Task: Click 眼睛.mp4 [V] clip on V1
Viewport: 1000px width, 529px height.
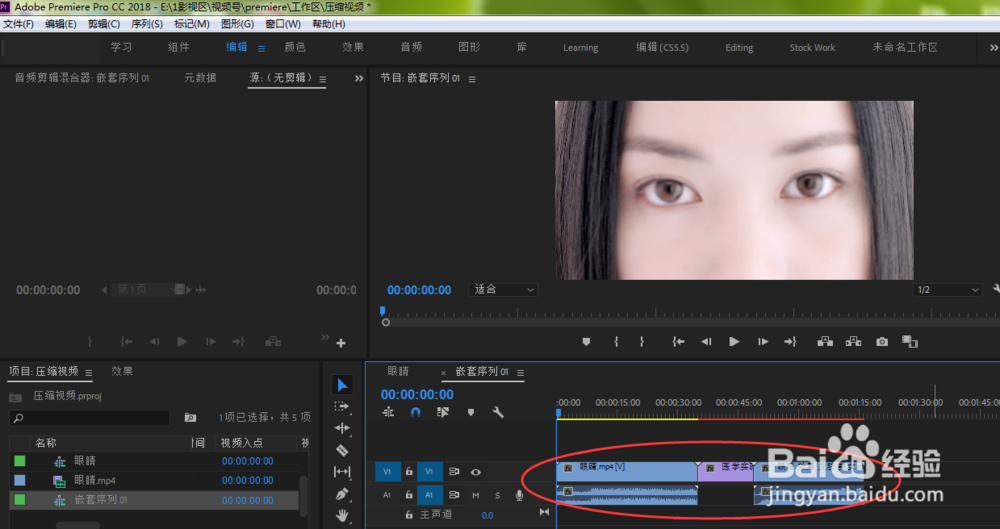Action: pyautogui.click(x=627, y=472)
